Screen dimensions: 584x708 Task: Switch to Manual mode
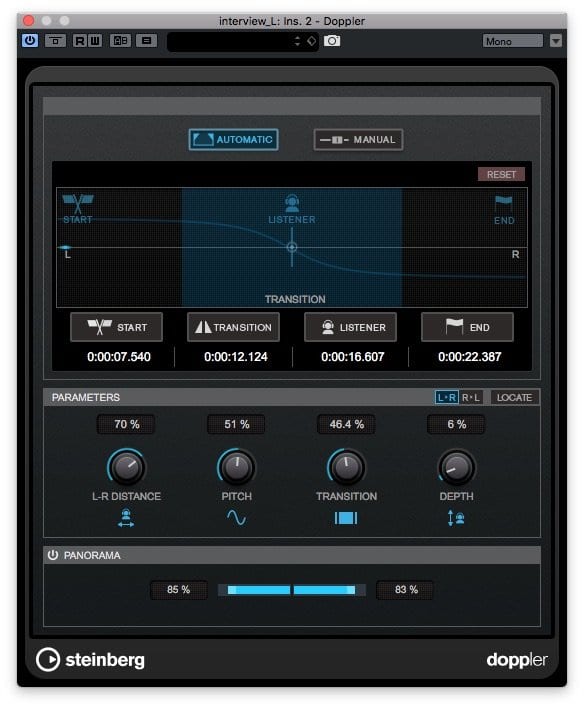pyautogui.click(x=358, y=140)
